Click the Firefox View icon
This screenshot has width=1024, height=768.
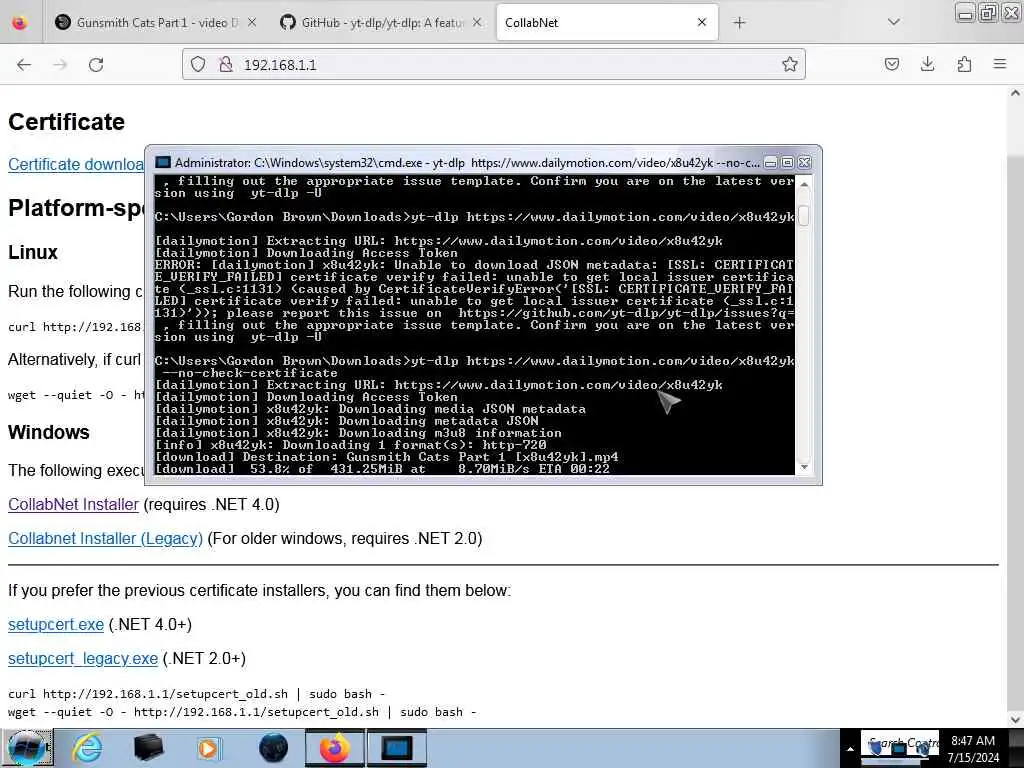tap(20, 23)
